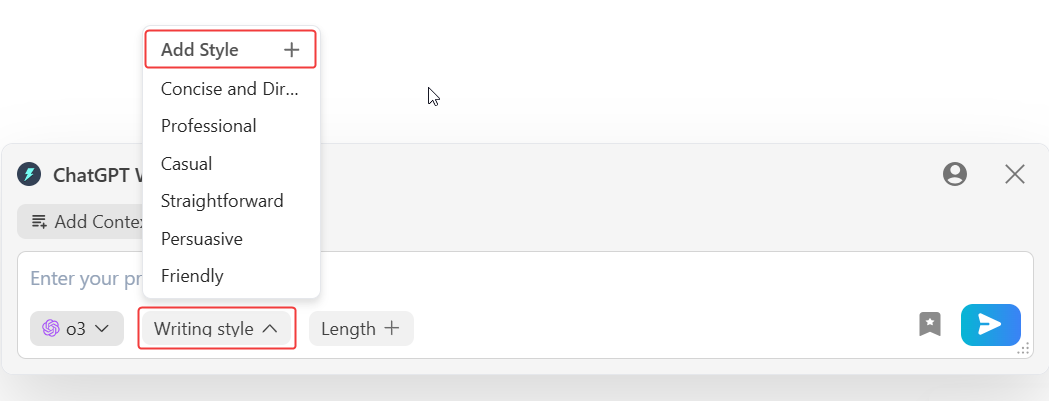Click the plus icon beside Add Style
The width and height of the screenshot is (1049, 401).
292,50
